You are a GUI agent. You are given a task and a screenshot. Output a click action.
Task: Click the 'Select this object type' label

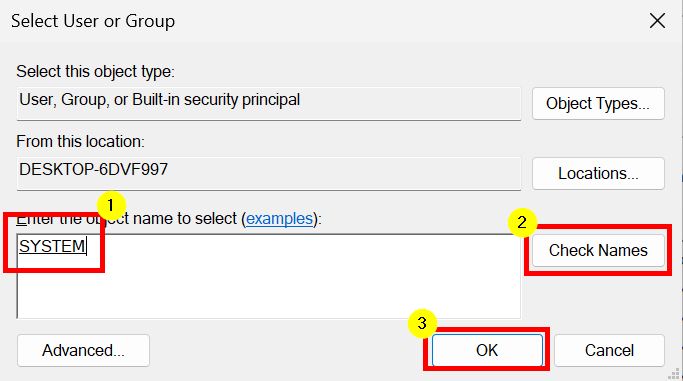pyautogui.click(x=95, y=71)
